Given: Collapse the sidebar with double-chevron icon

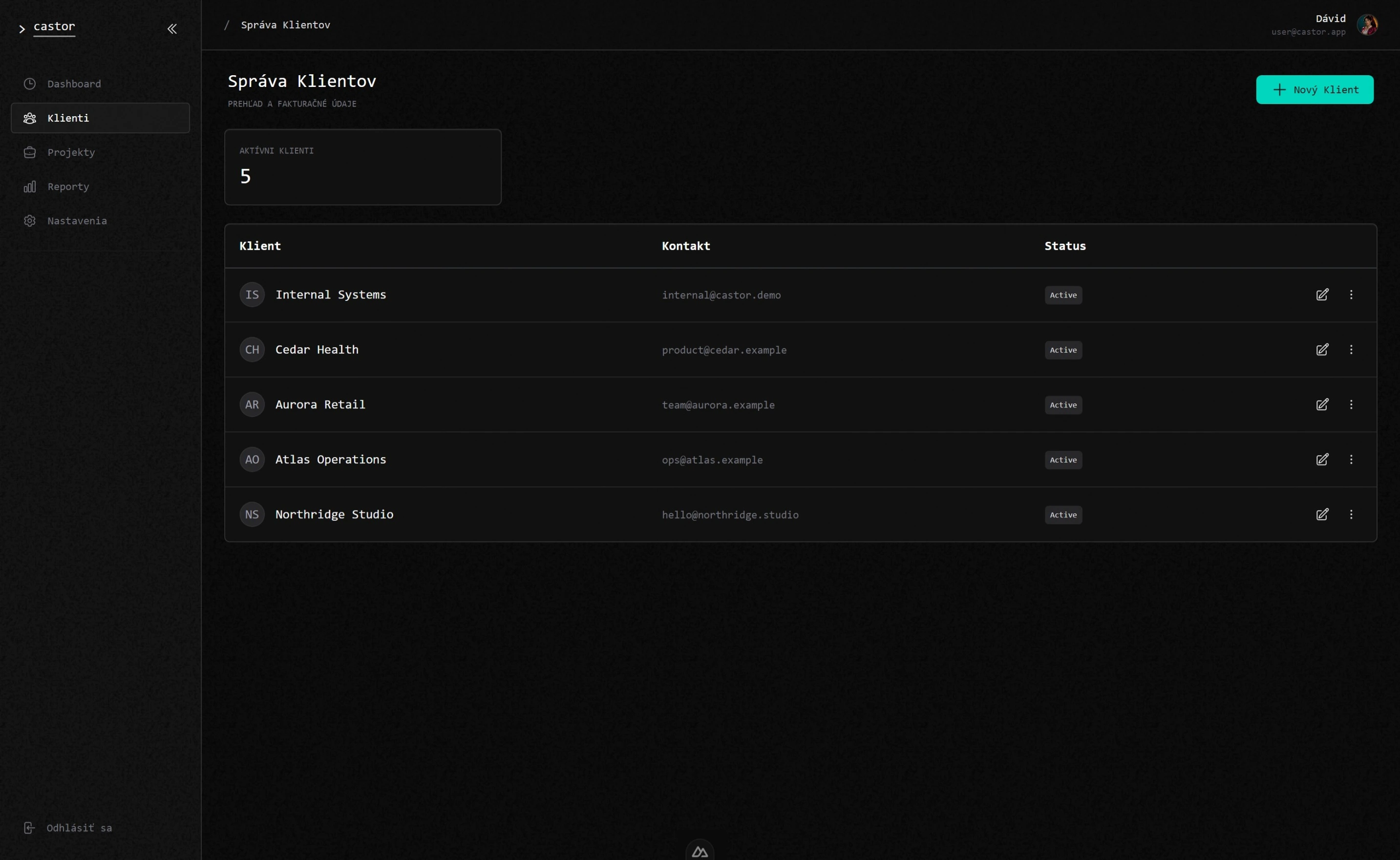Looking at the screenshot, I should 172,28.
